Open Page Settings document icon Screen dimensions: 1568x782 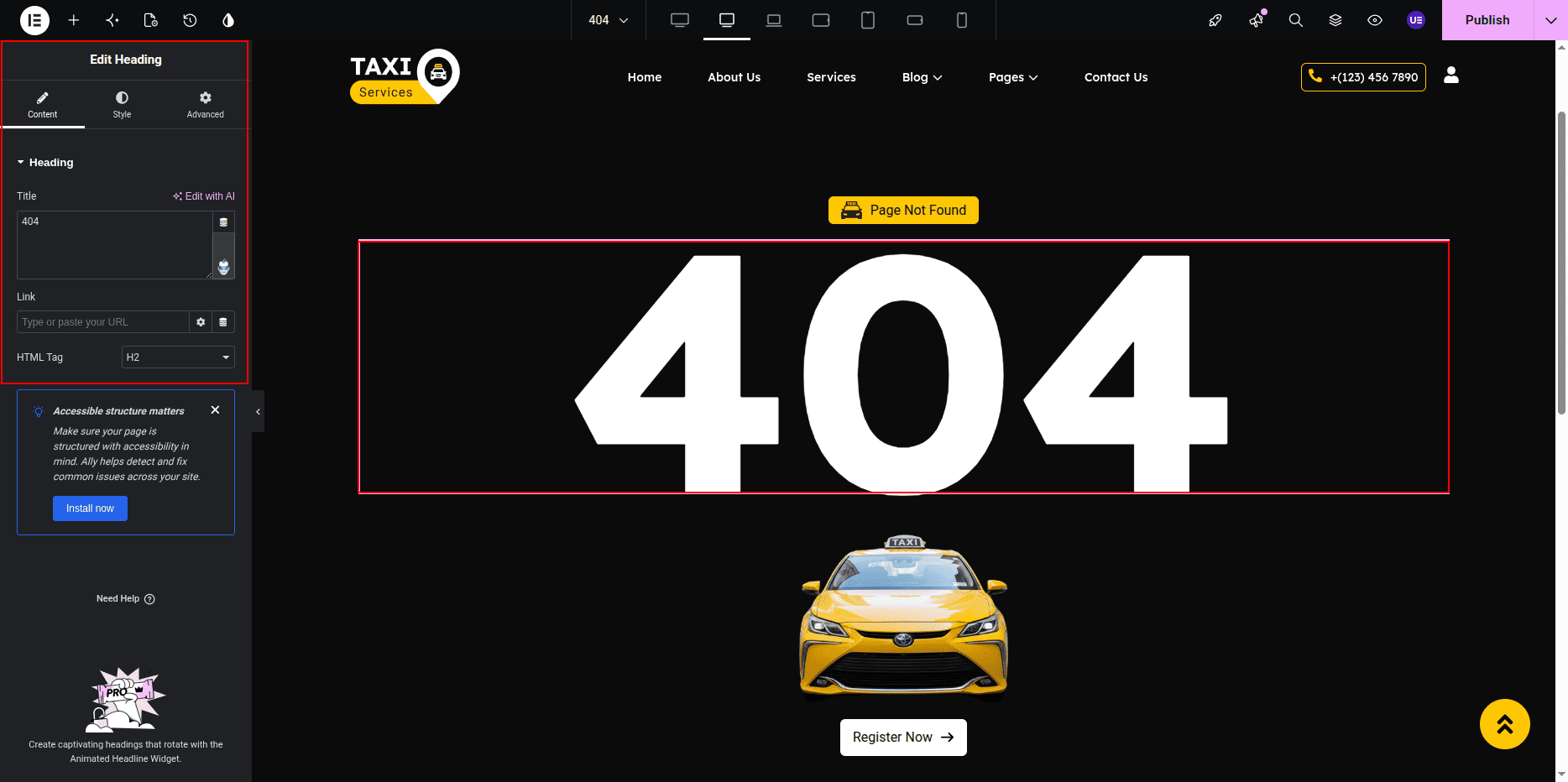click(151, 20)
